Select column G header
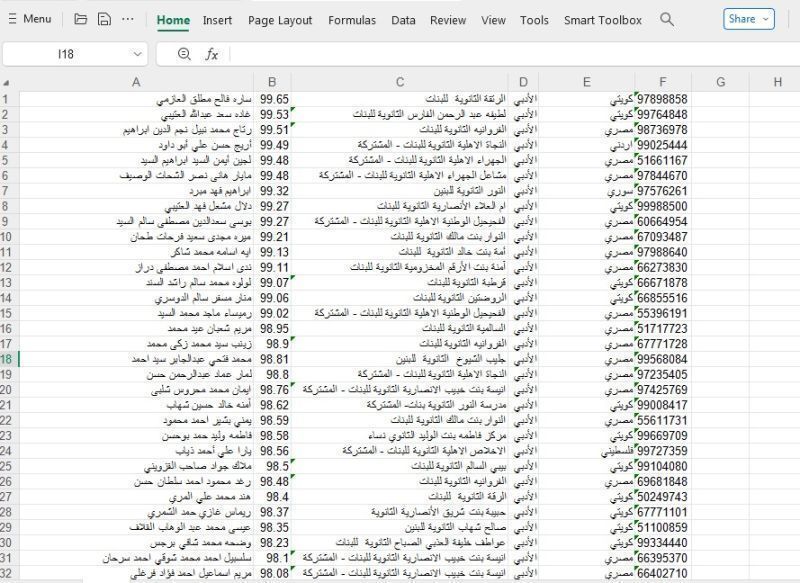 [720, 82]
